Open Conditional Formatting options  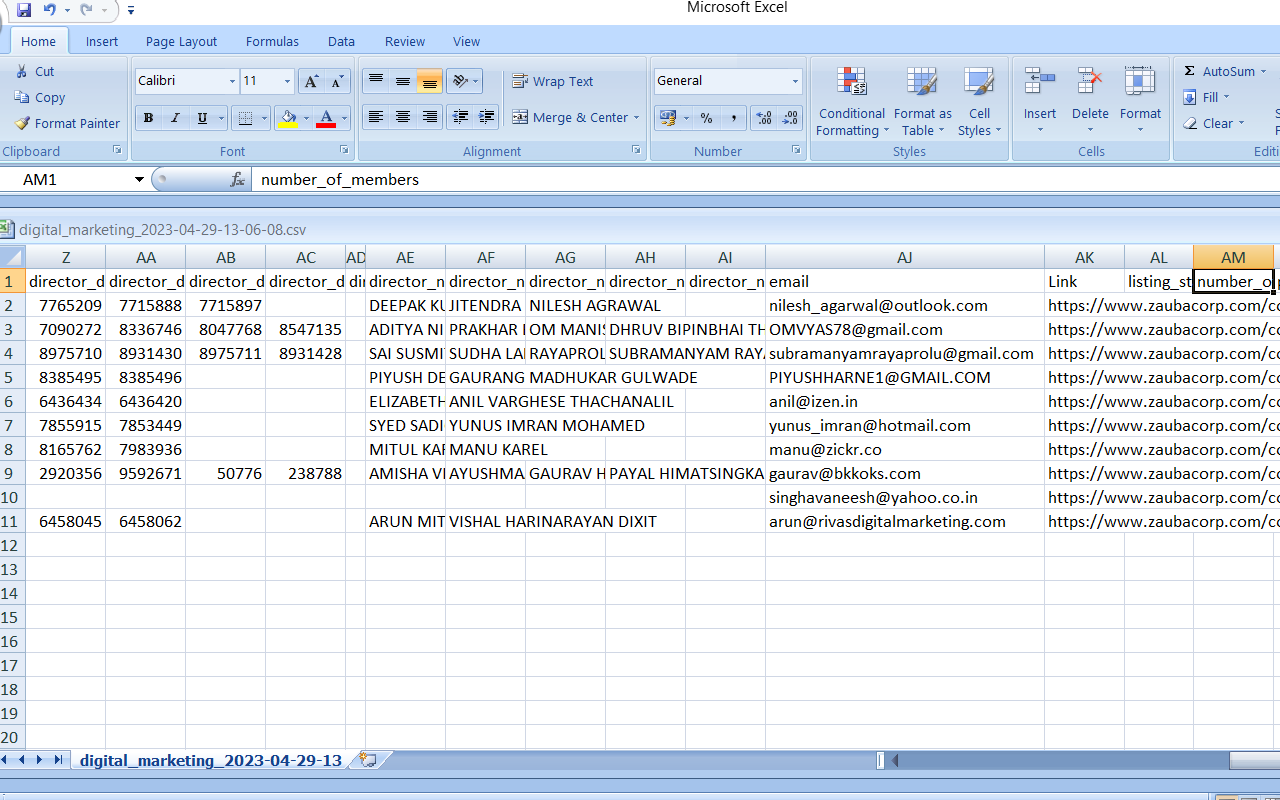[851, 100]
